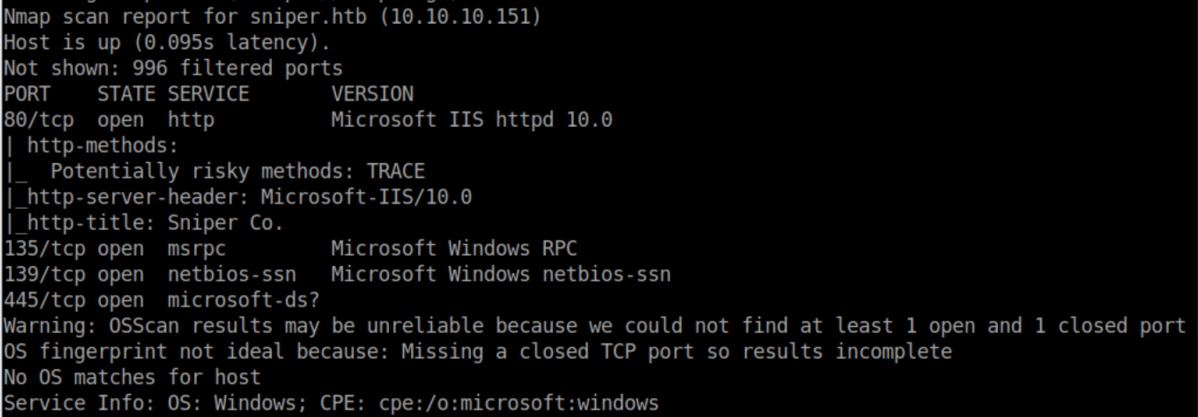1198x417 pixels.
Task: Click the SERVICE column header
Action: (208, 94)
